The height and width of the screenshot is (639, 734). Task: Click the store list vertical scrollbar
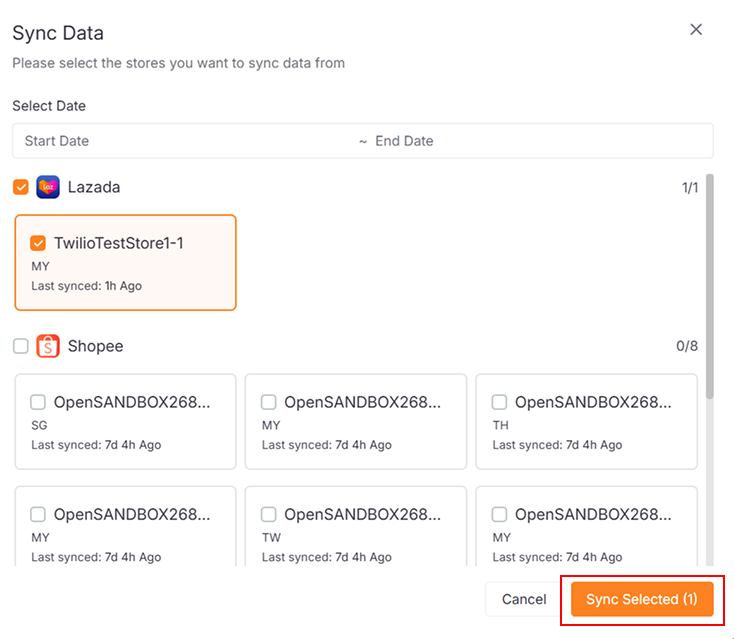click(710, 290)
